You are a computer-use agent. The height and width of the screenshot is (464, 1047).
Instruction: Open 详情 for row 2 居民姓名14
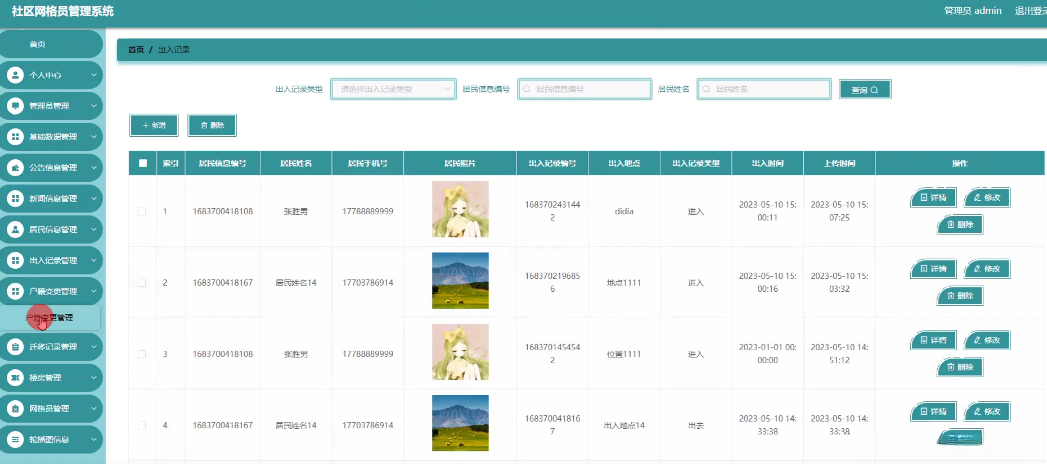(933, 269)
